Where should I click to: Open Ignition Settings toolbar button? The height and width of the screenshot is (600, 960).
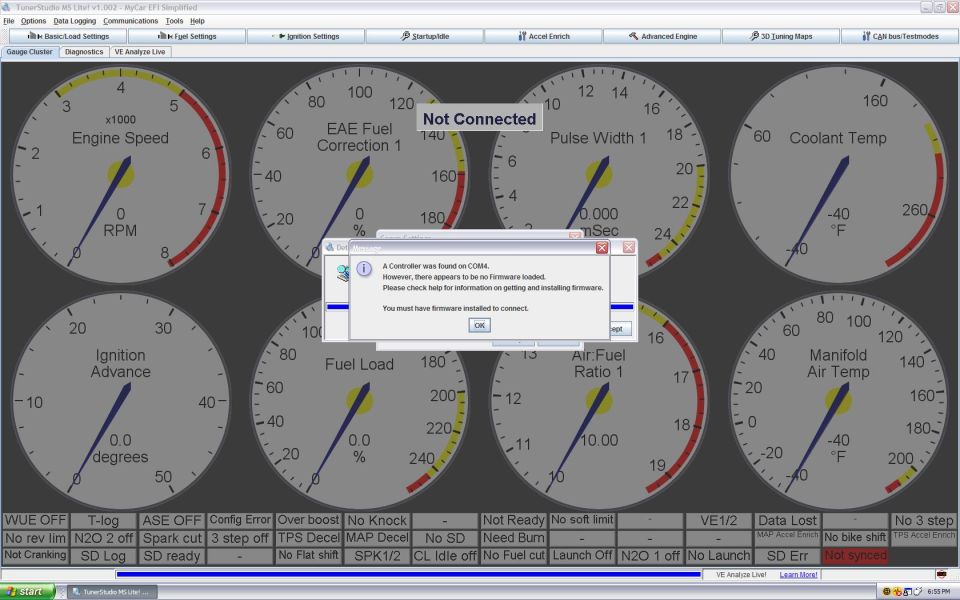[306, 36]
